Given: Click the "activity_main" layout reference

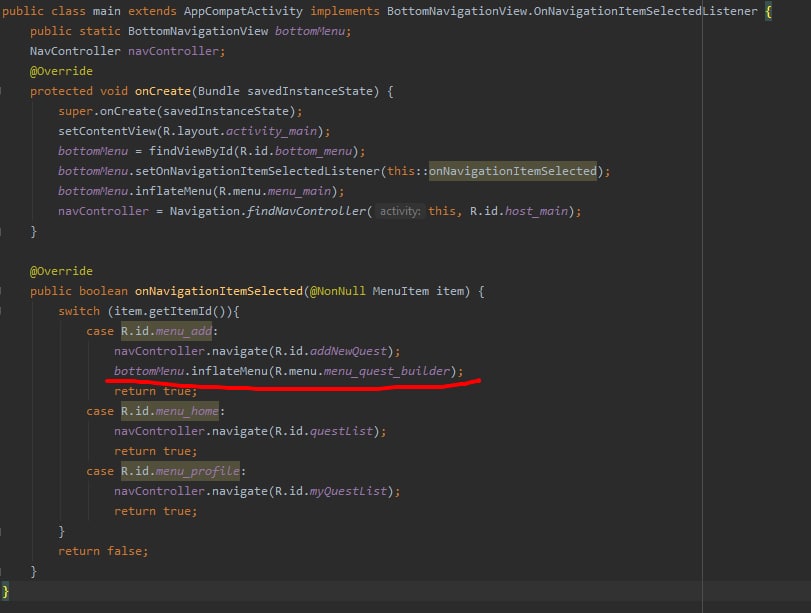Looking at the screenshot, I should 271,131.
